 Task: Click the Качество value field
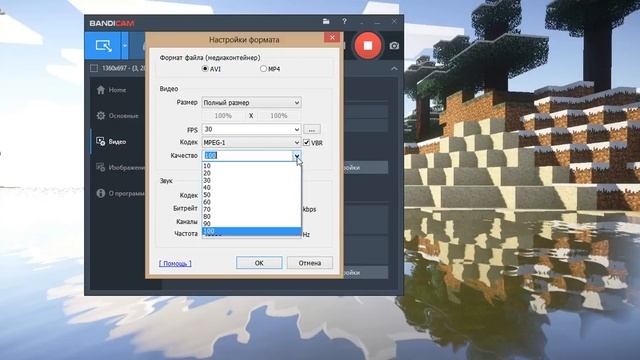(x=247, y=156)
